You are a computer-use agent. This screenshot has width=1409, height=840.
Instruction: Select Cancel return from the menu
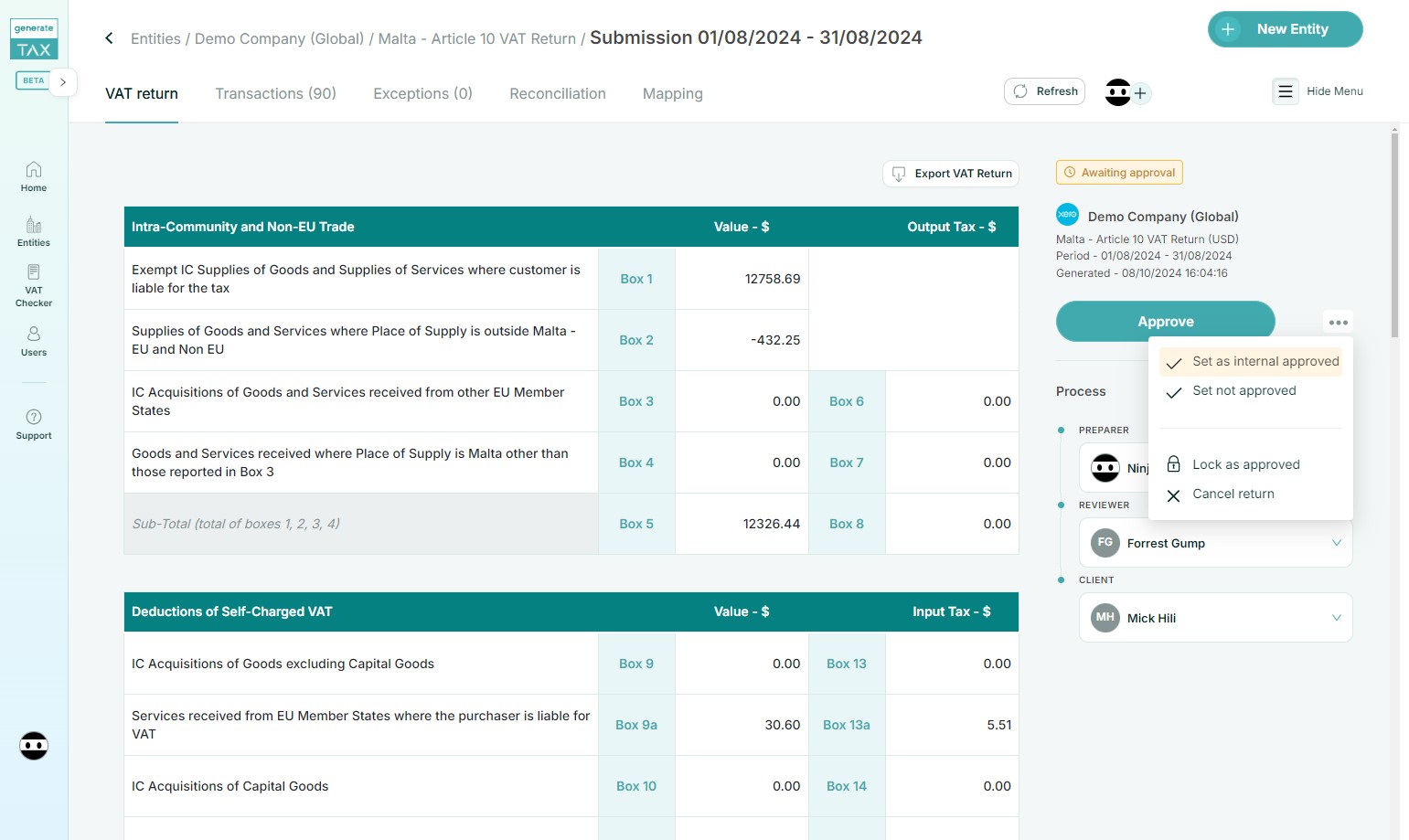pyautogui.click(x=1233, y=494)
